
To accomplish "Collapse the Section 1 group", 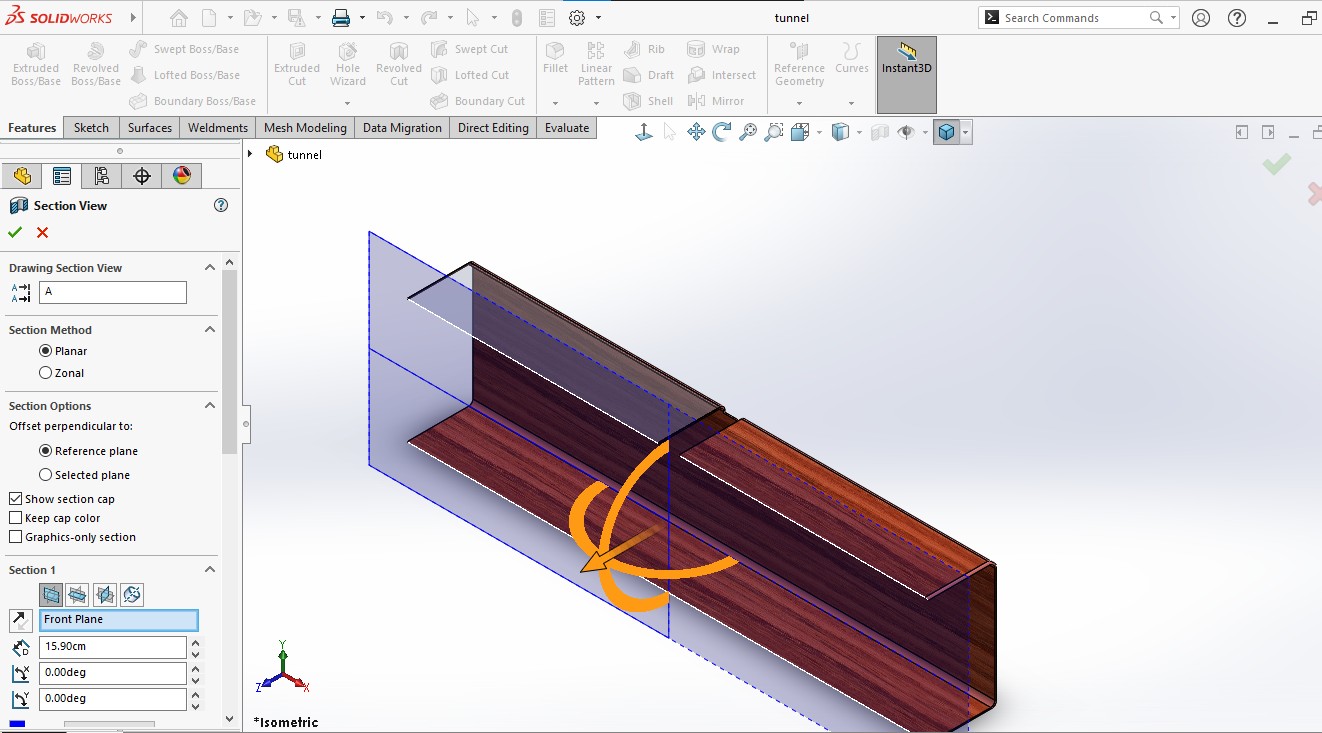I will [x=210, y=570].
